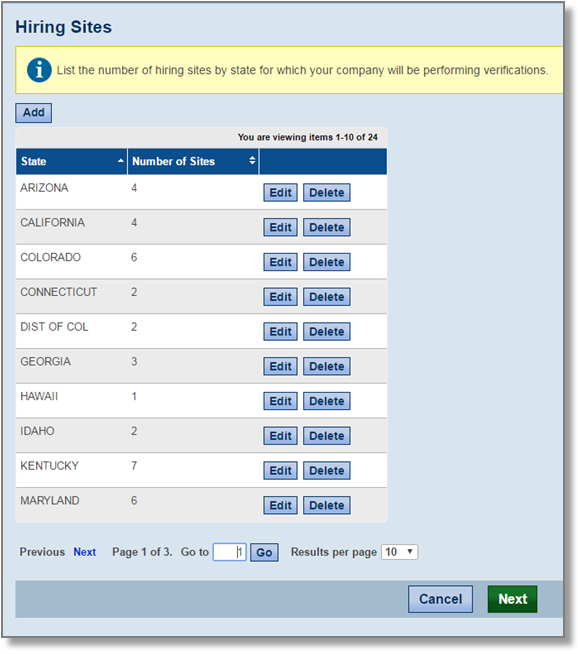Delete the CALIFORNIA row
This screenshot has height=654, width=581.
[x=327, y=227]
